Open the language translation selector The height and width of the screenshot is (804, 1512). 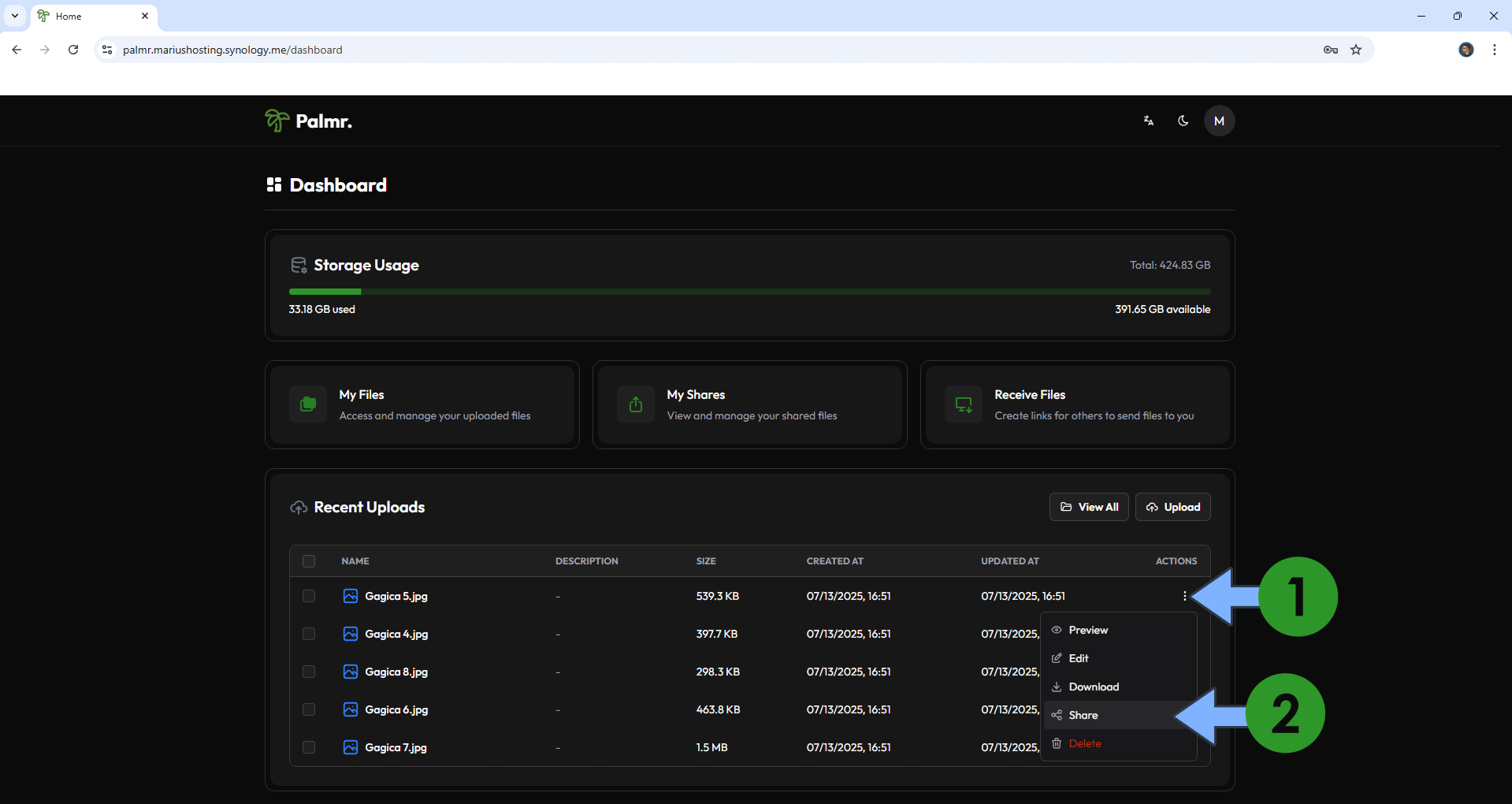[1149, 121]
